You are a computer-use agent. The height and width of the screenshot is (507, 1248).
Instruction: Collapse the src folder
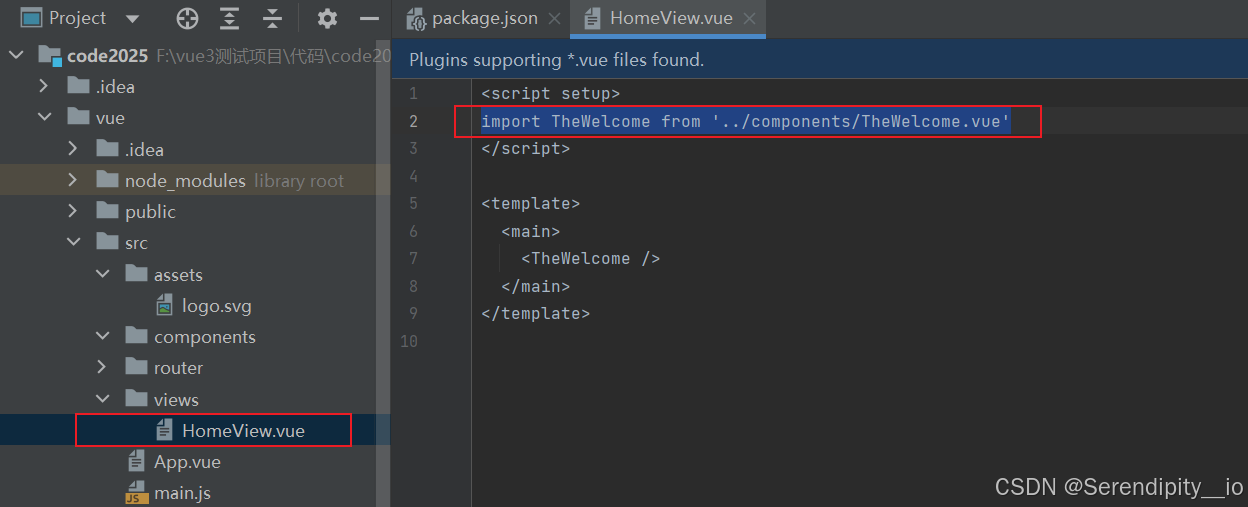coord(72,242)
